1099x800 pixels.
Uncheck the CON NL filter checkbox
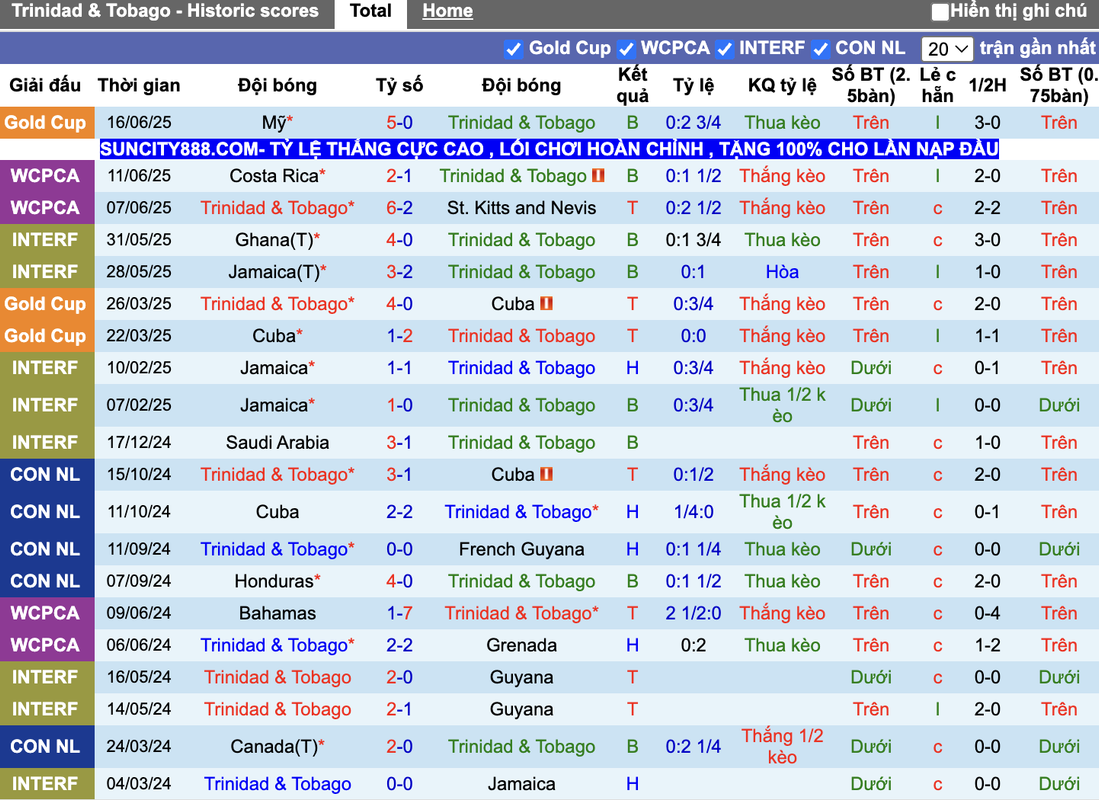click(820, 49)
